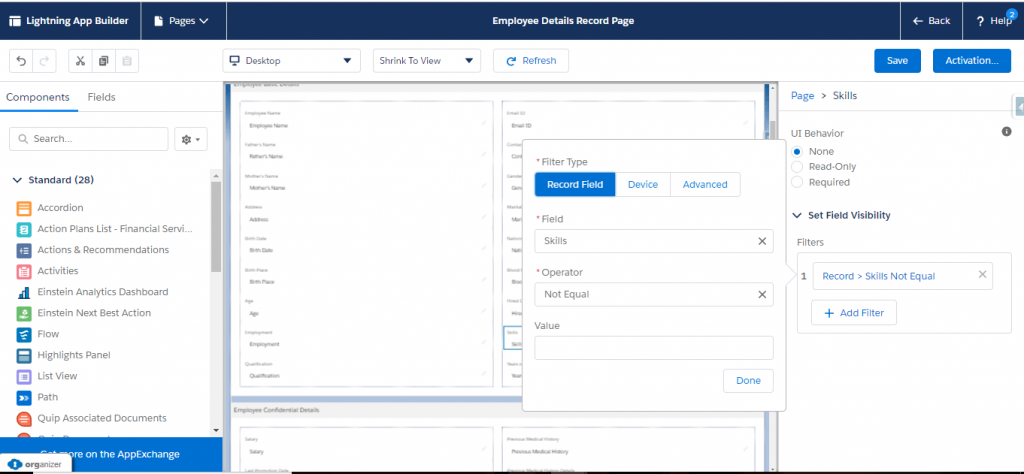Click the Refresh button
1024x474 pixels.
[531, 61]
